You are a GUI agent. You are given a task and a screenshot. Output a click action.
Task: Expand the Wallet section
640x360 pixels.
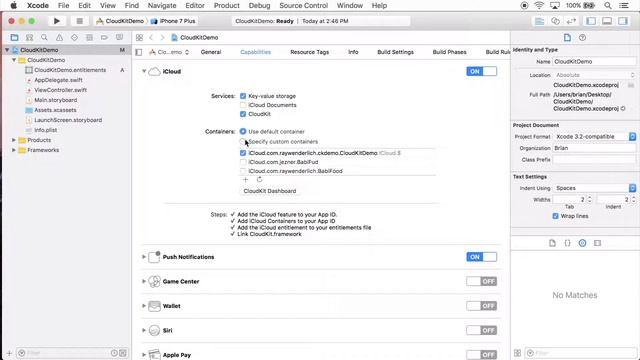point(144,306)
